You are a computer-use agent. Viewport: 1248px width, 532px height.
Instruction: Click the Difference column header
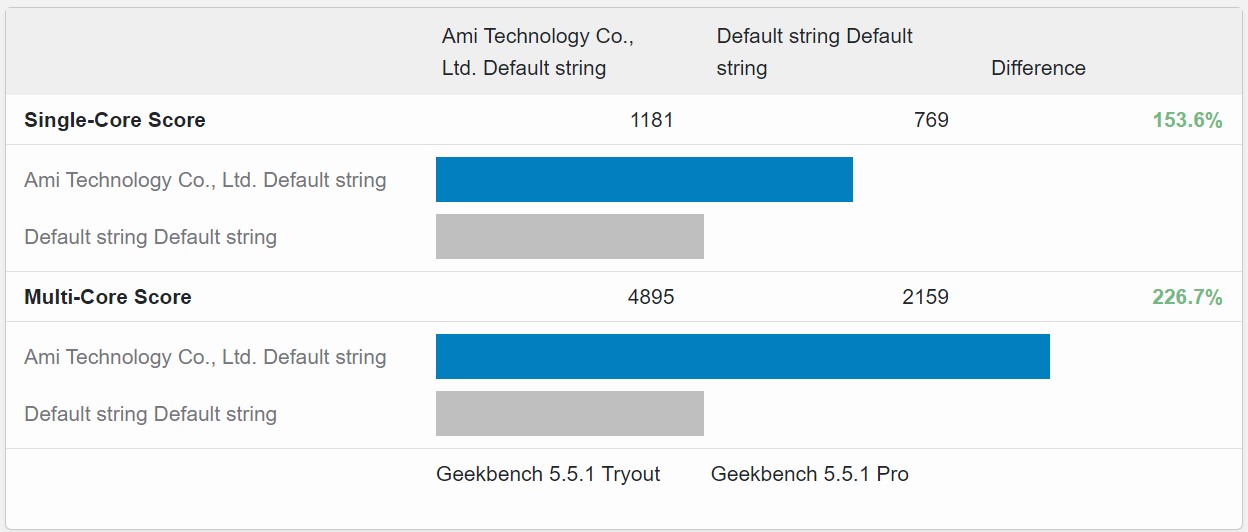point(1038,68)
